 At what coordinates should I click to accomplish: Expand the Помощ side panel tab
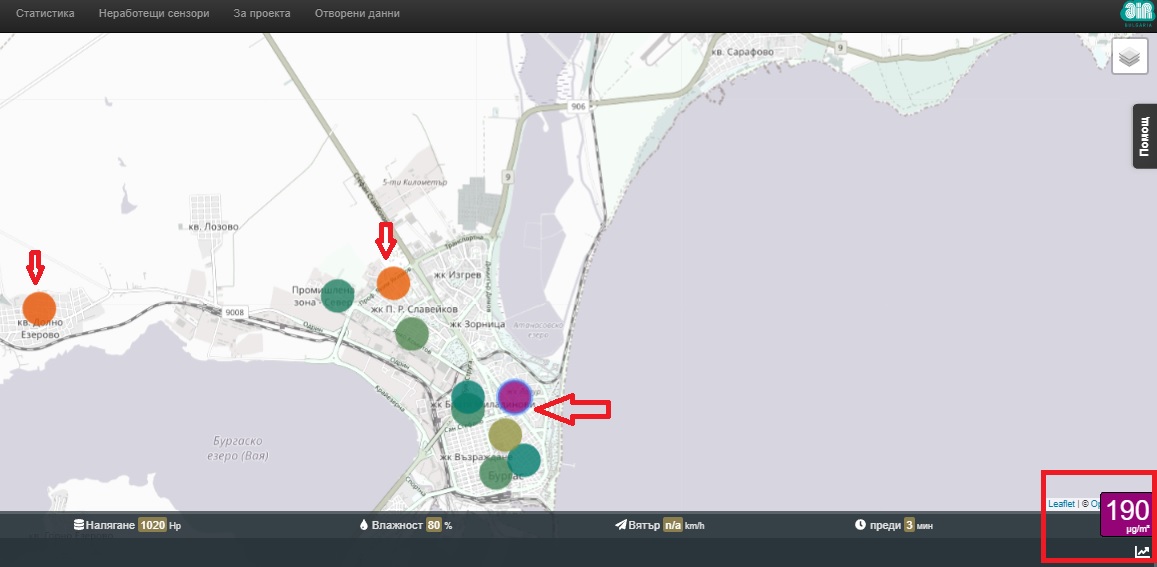tap(1144, 136)
